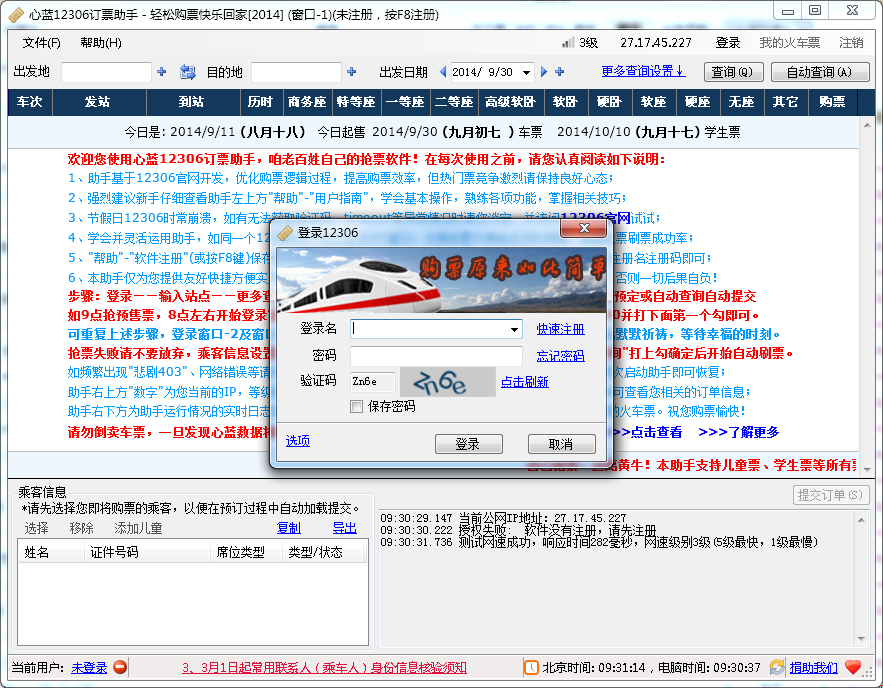Click the 证件号码 passenger column header
Image resolution: width=883 pixels, height=688 pixels.
148,552
